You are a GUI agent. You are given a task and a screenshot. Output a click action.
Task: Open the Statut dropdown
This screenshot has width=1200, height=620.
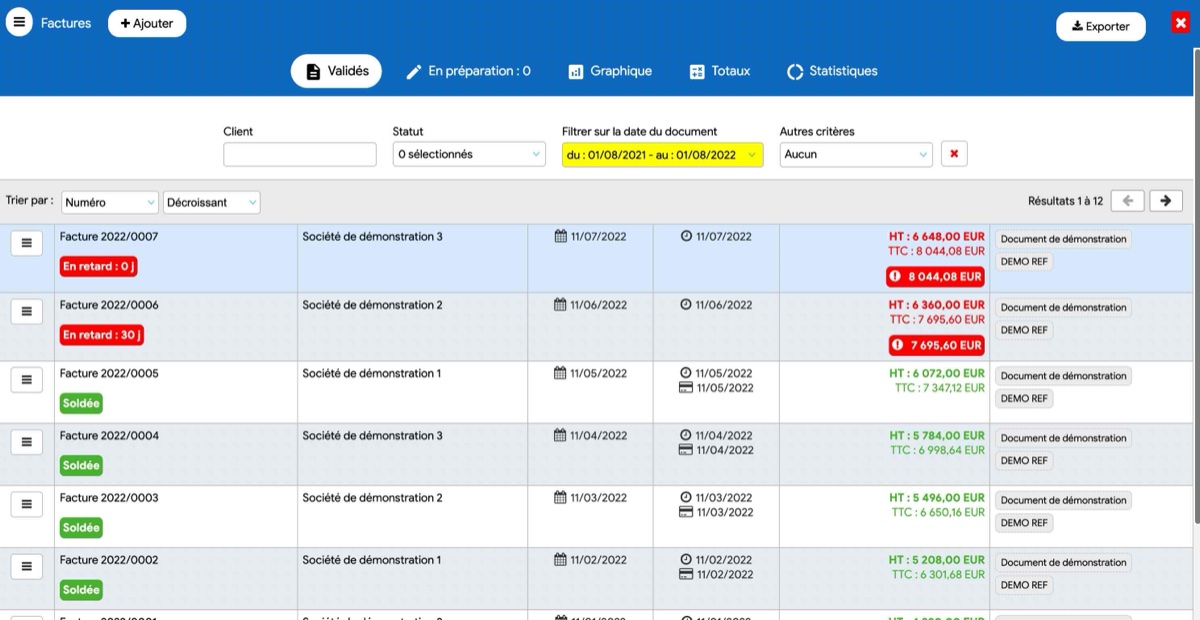(468, 154)
